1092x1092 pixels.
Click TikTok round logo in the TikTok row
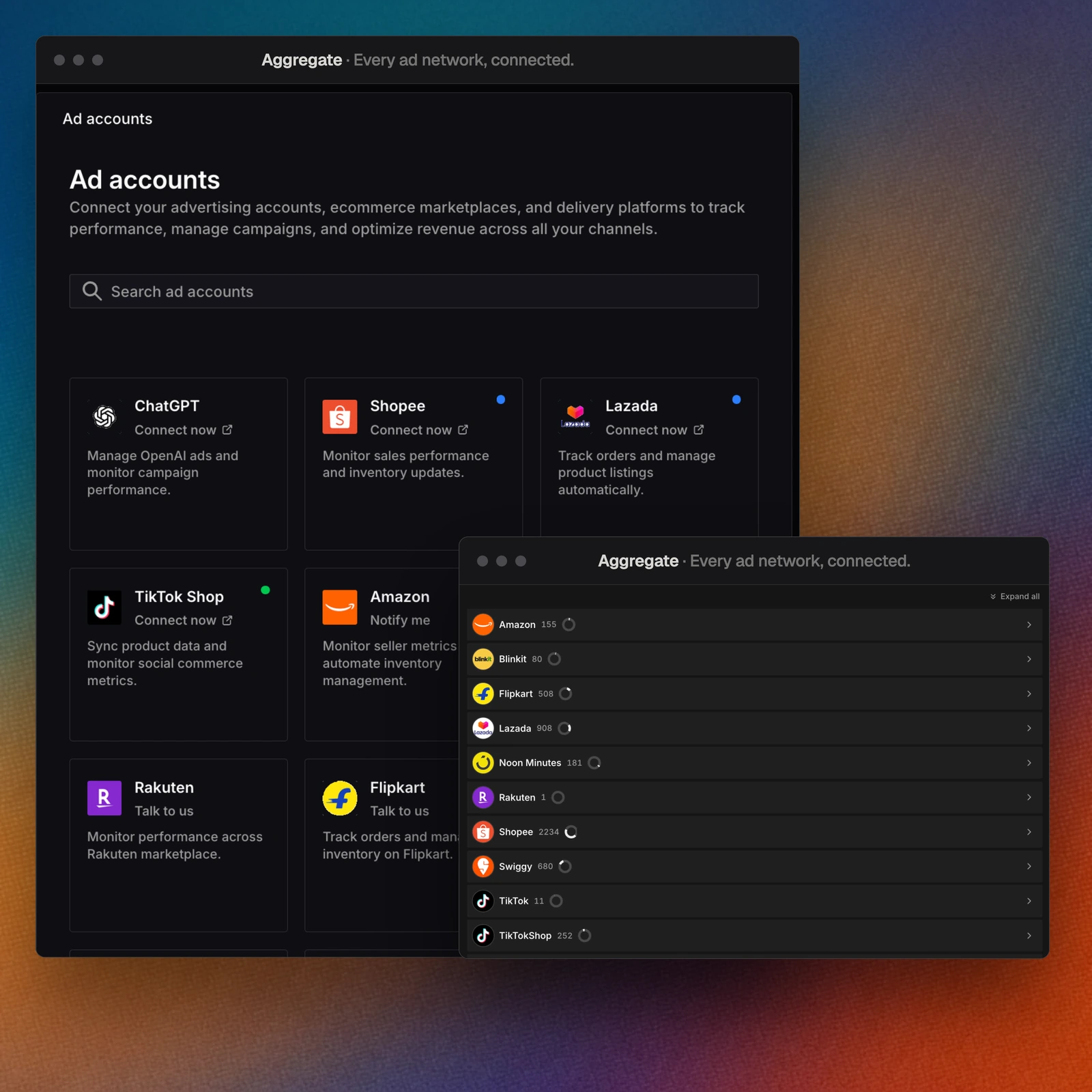coord(483,901)
